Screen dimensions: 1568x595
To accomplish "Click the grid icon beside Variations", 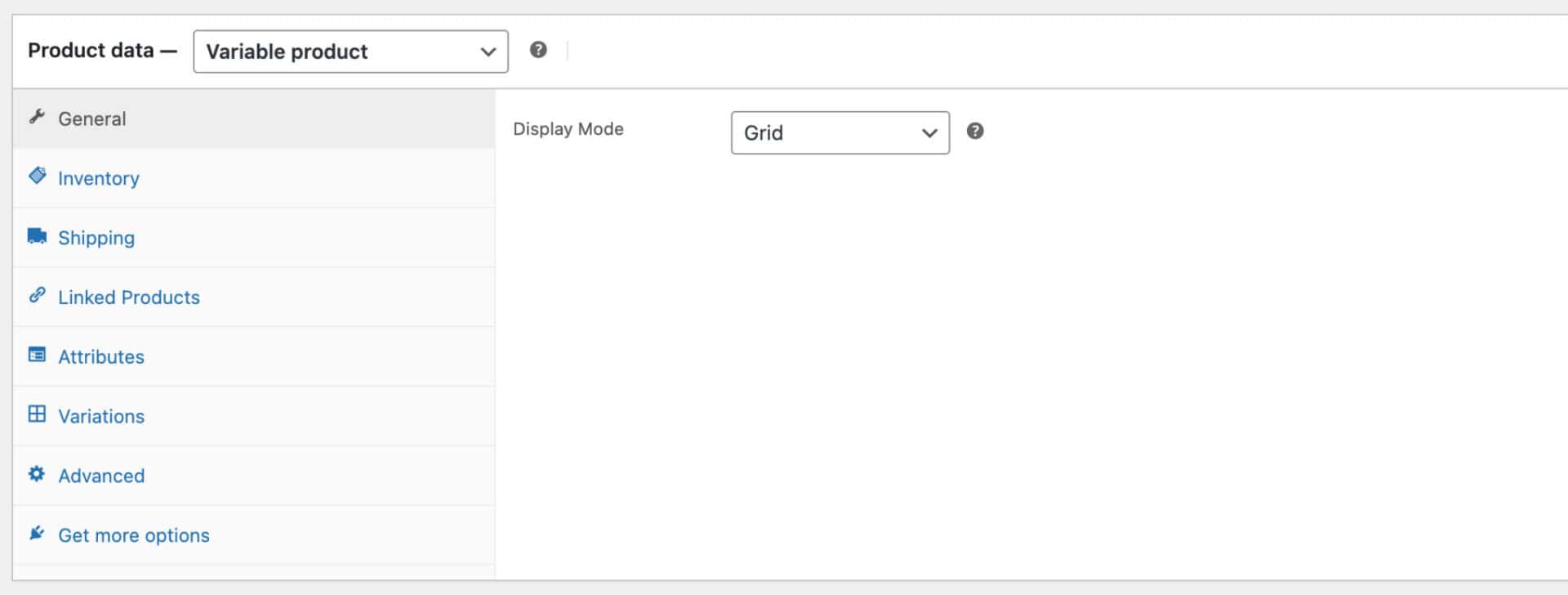I will pos(37,414).
